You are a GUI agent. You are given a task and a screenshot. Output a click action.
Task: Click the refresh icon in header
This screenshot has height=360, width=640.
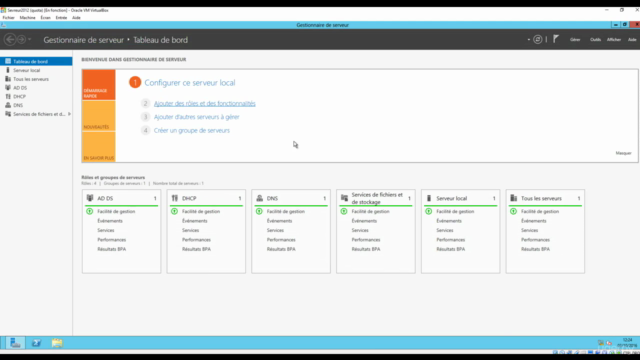point(538,40)
